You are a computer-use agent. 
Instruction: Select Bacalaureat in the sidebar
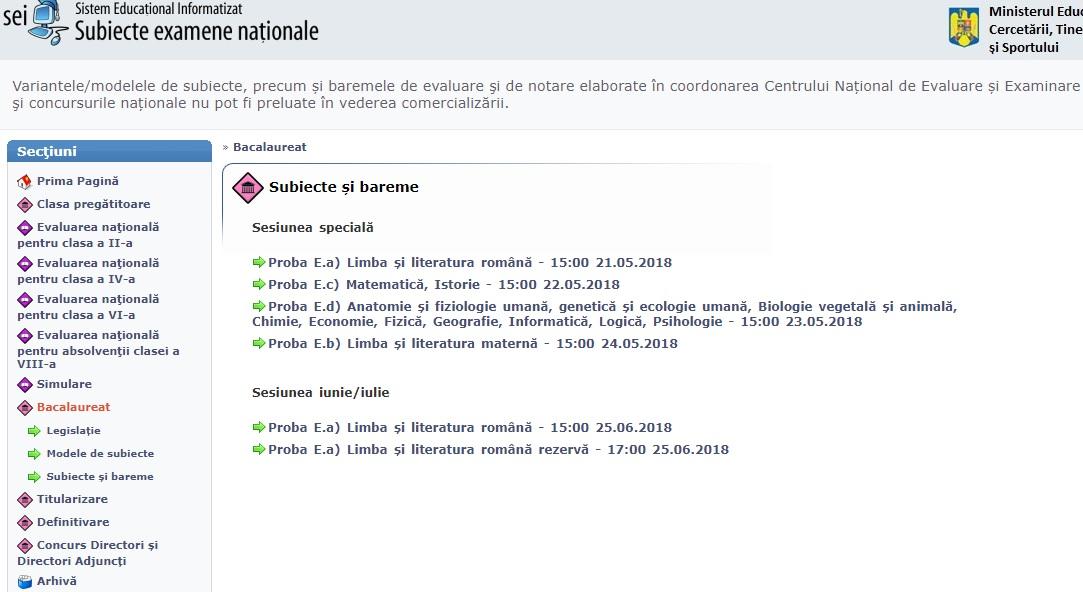73,407
